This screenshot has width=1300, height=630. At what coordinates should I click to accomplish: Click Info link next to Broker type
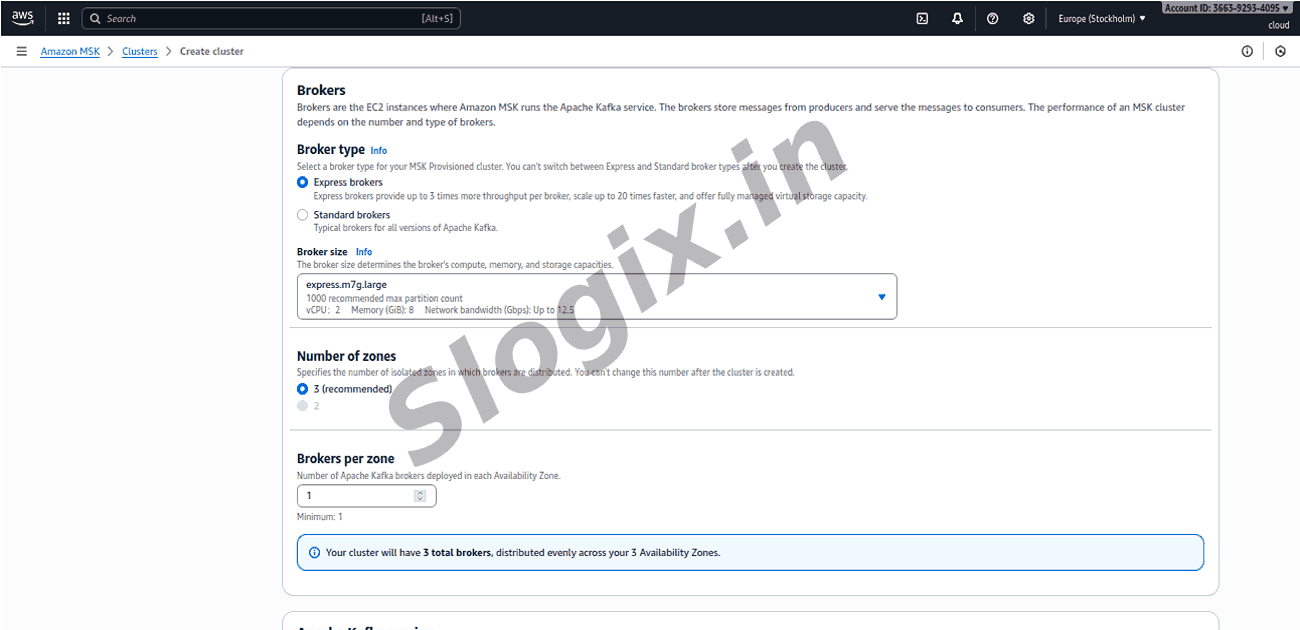(x=379, y=151)
